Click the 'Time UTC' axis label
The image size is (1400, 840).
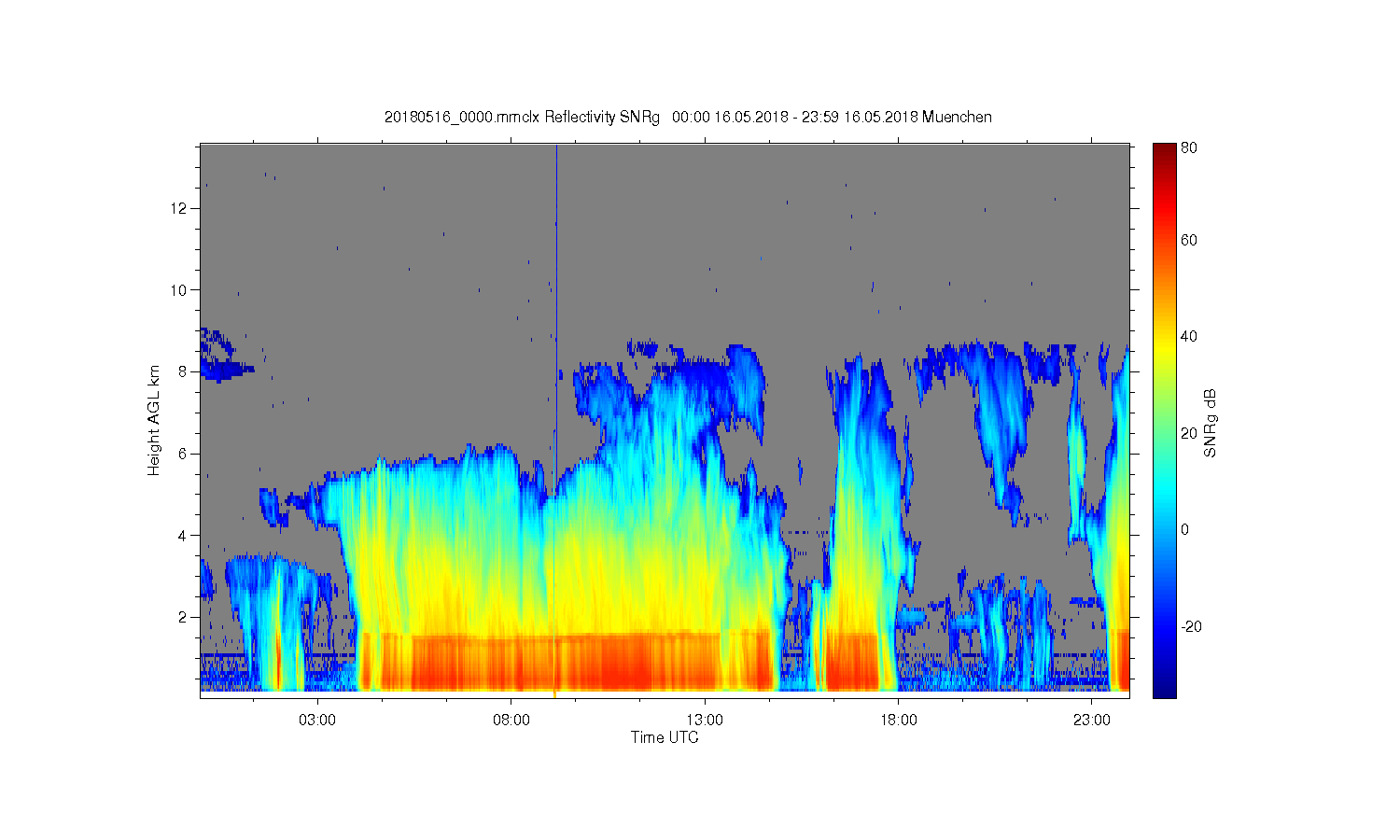pyautogui.click(x=665, y=737)
